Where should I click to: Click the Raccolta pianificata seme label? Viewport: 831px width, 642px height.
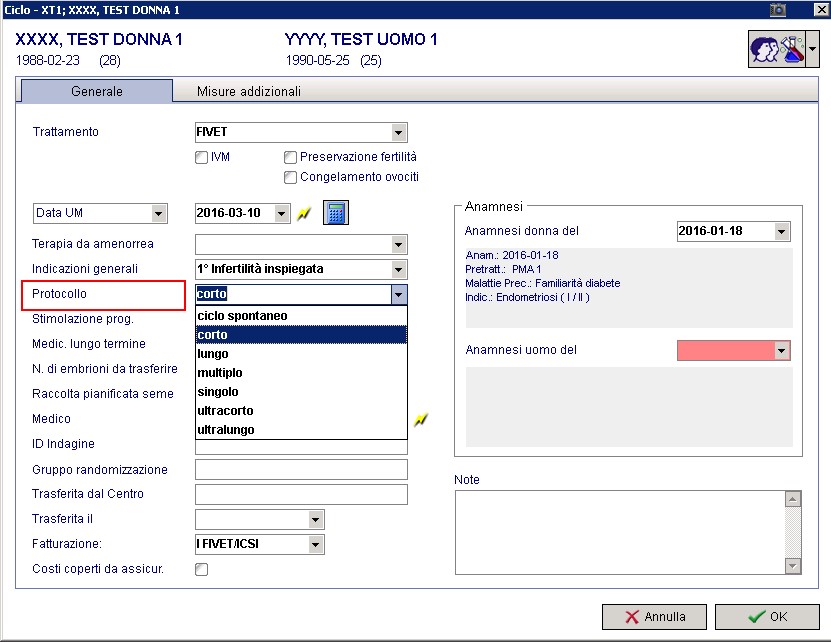pyautogui.click(x=103, y=394)
